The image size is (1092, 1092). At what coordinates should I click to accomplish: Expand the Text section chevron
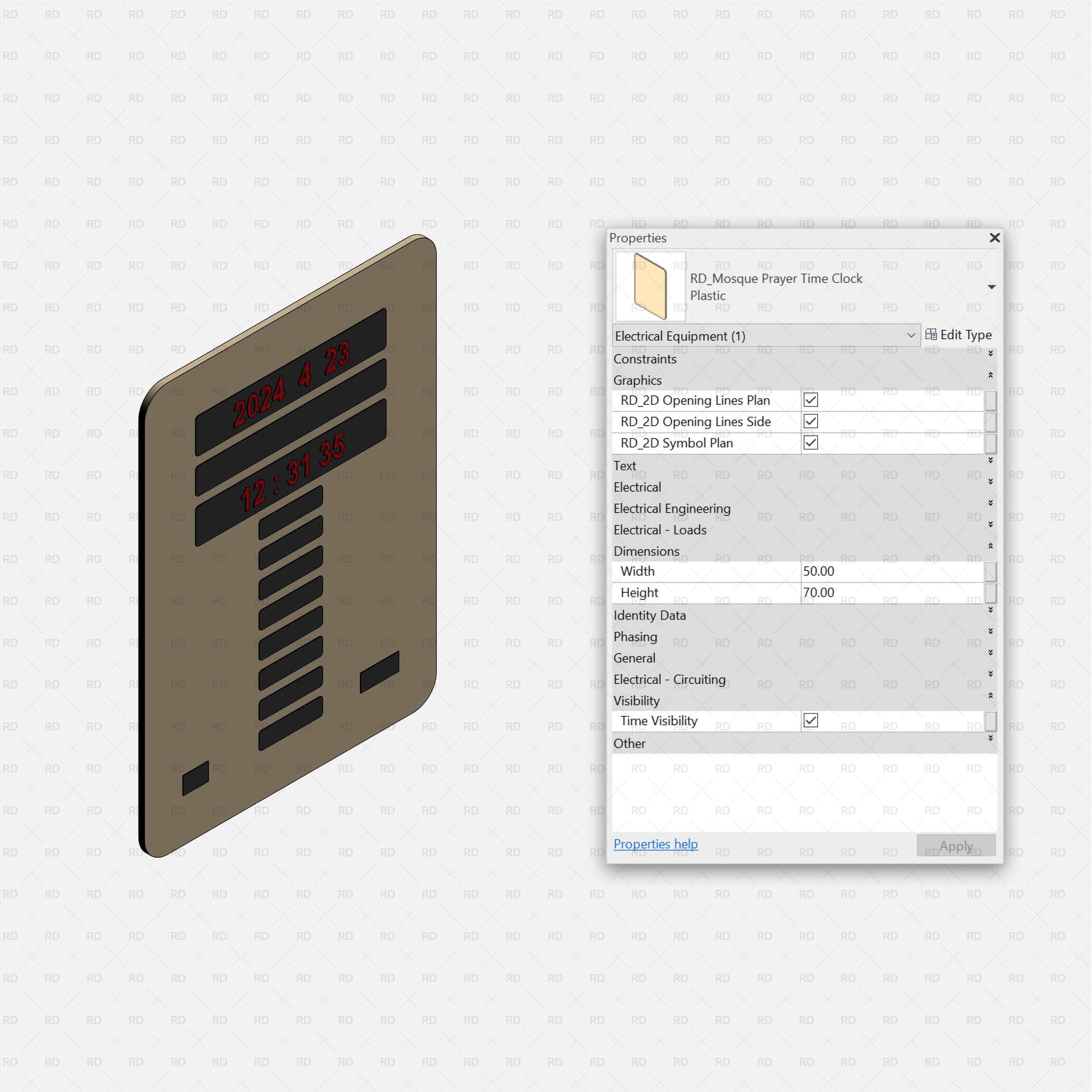(x=990, y=460)
